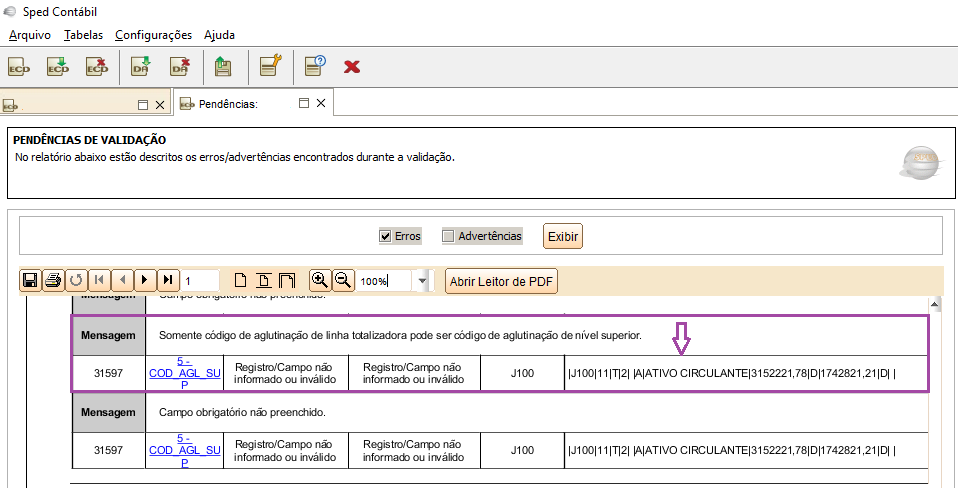Click Abrir Leitor de PDF button

[x=501, y=282]
